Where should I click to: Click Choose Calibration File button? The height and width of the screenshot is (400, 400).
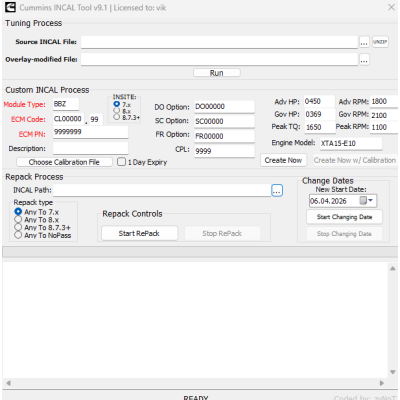(64, 162)
